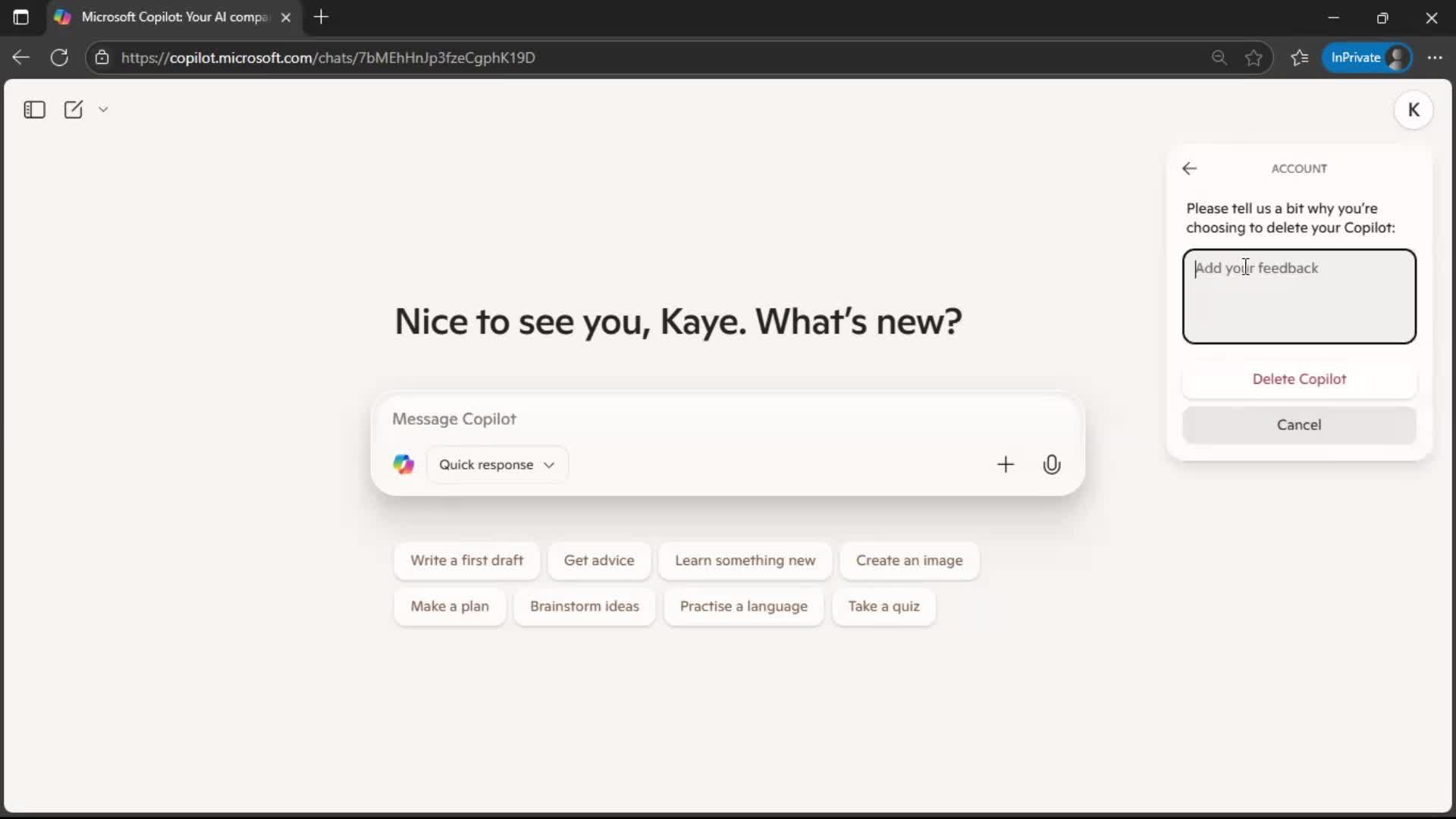Viewport: 1456px width, 819px height.
Task: Select the Microsoft Copilot browser tab
Action: tap(174, 17)
